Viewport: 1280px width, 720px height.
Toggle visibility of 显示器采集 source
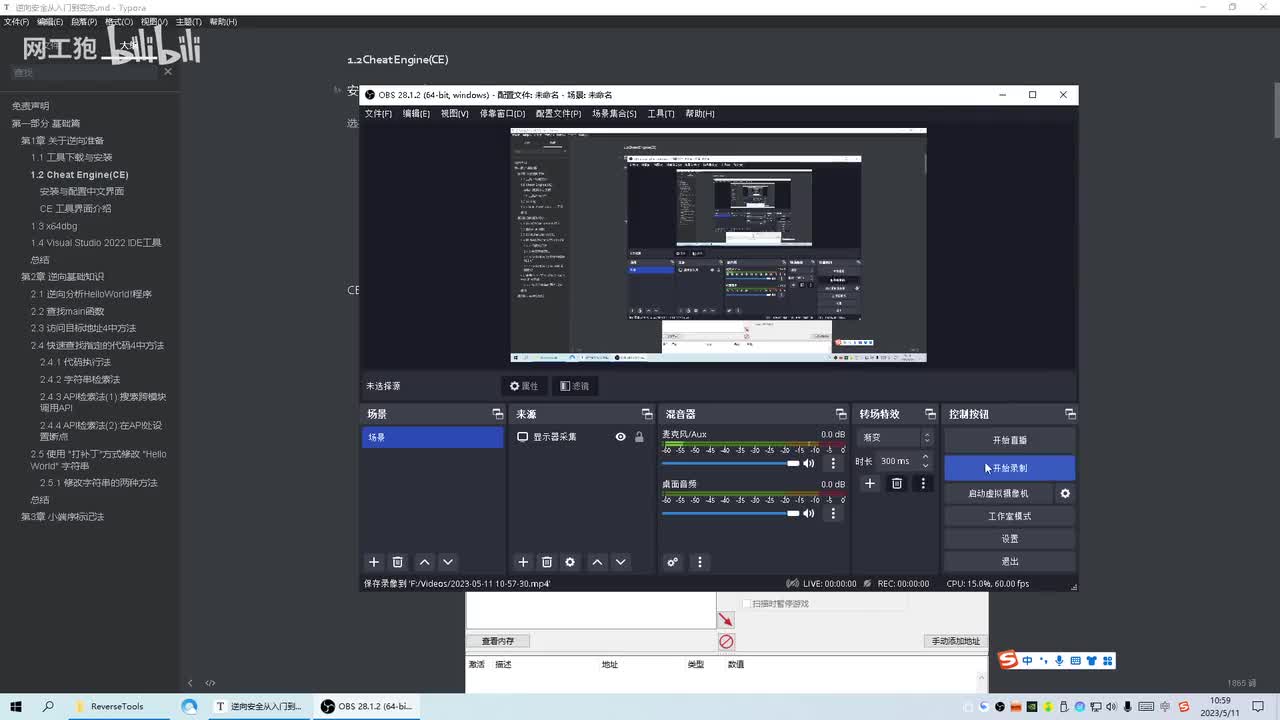coord(620,437)
